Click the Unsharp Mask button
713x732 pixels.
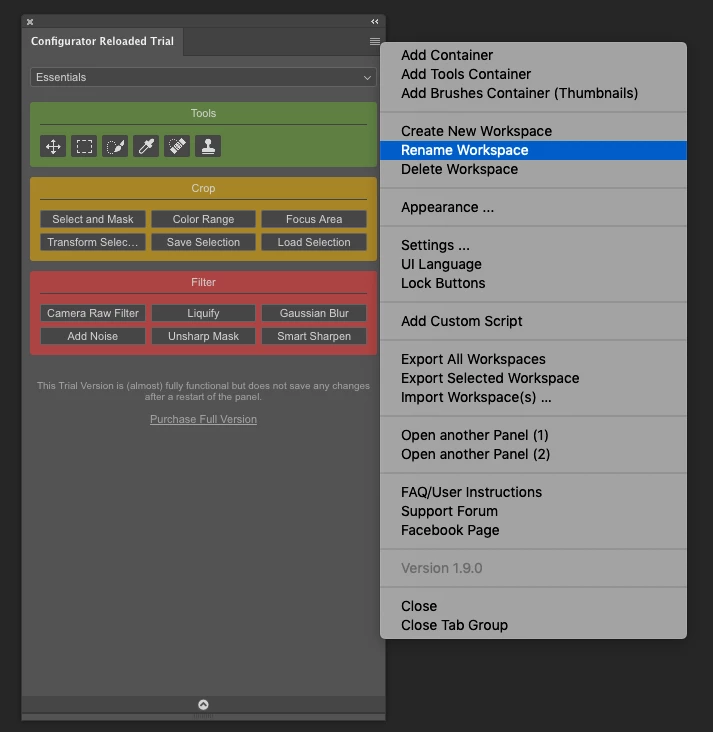point(203,336)
